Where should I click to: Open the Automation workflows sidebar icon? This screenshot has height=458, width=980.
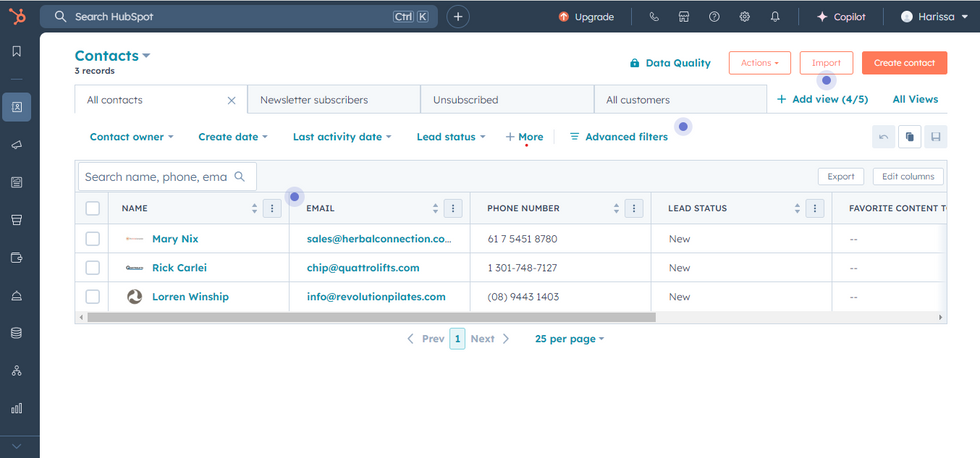coord(17,371)
